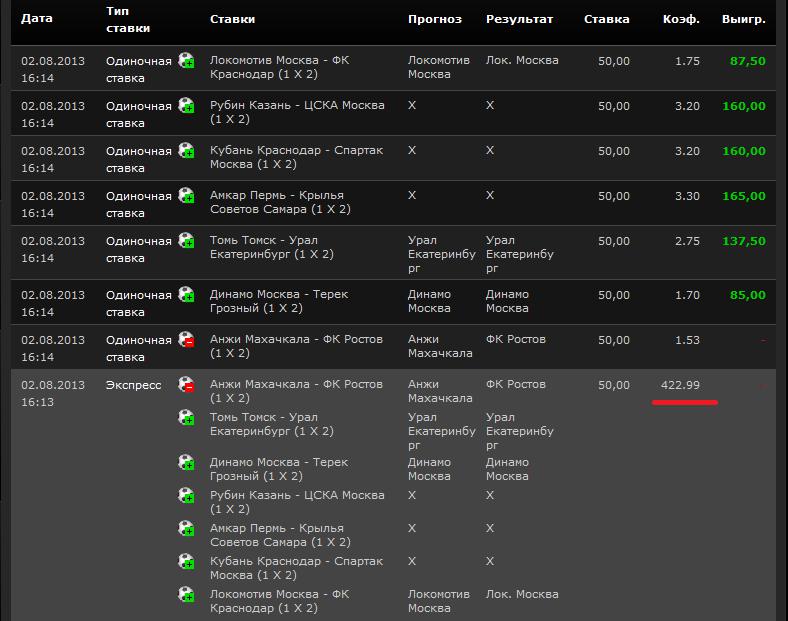The height and width of the screenshot is (621, 788).
Task: Click the lost-bet ball icon beside Экспресс
Action: (186, 384)
